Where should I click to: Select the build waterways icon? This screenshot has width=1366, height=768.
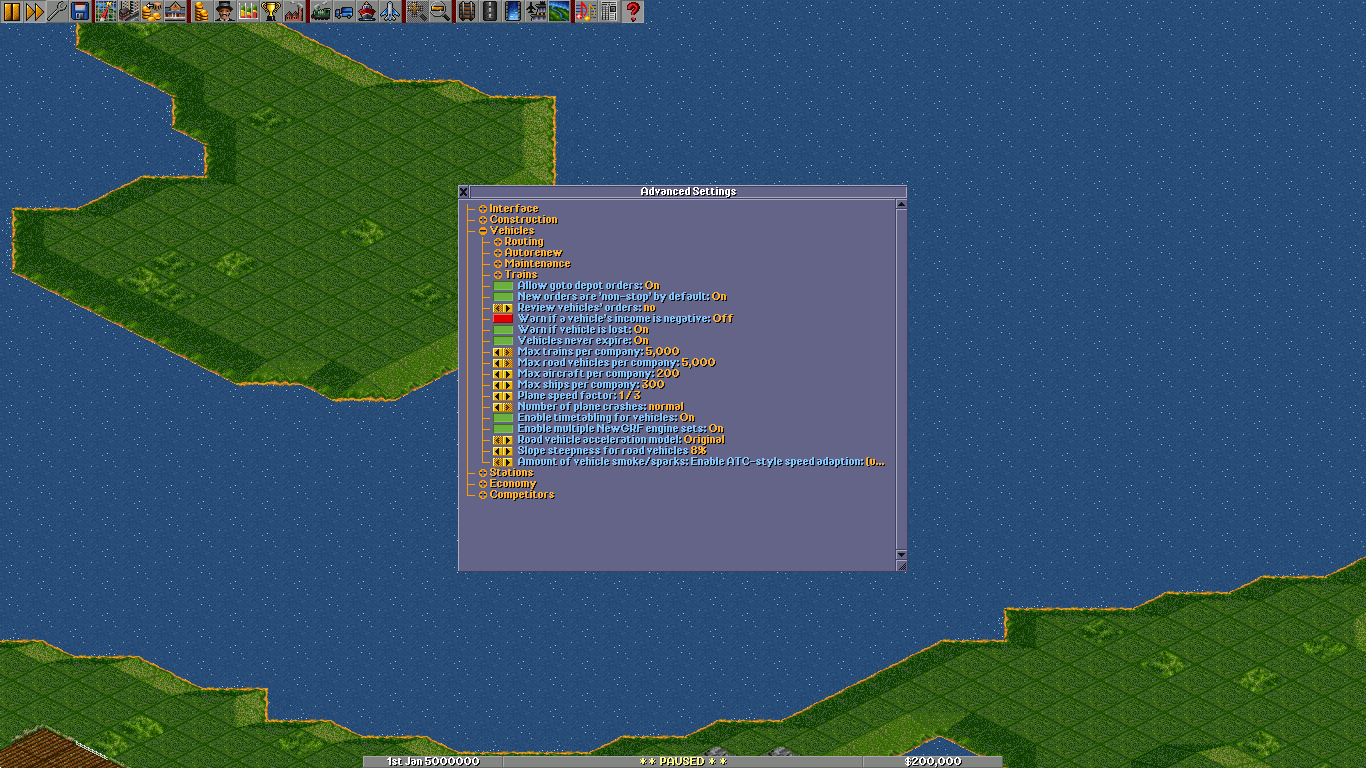(x=512, y=12)
